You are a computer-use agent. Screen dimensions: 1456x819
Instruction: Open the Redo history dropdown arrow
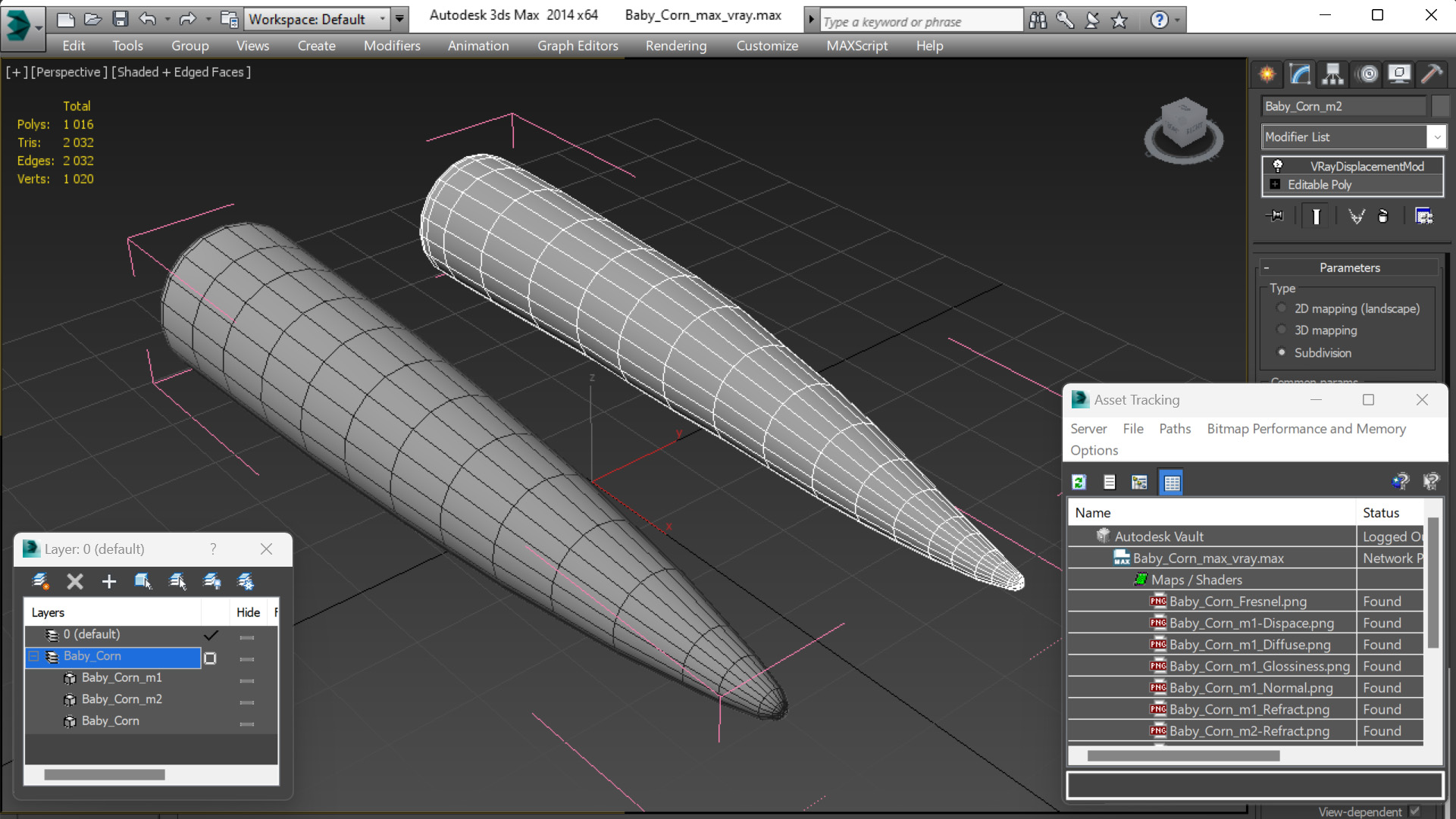tap(208, 19)
